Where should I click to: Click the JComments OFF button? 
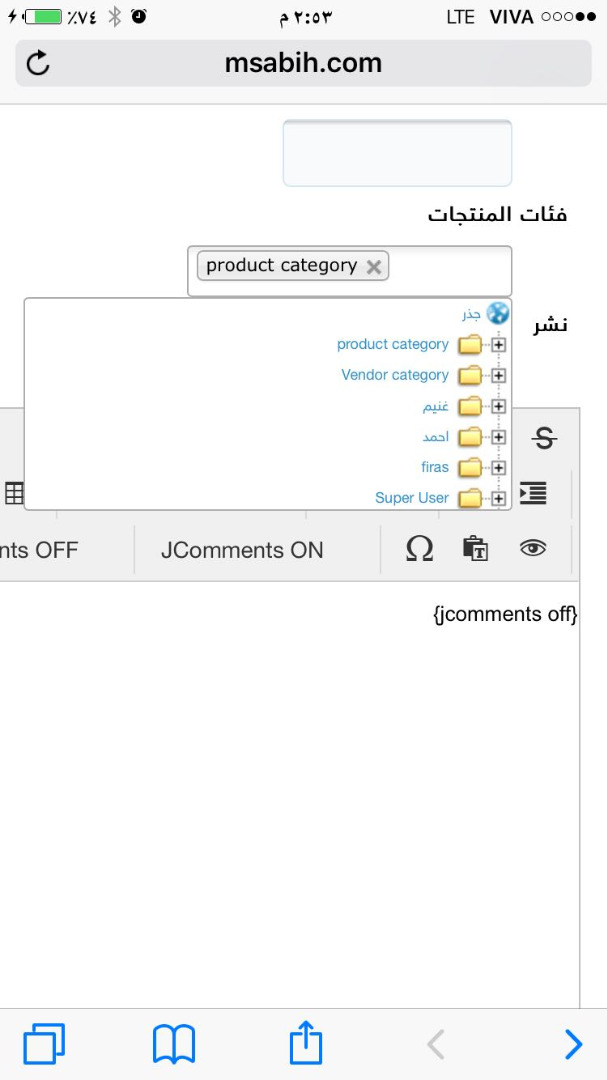click(39, 550)
